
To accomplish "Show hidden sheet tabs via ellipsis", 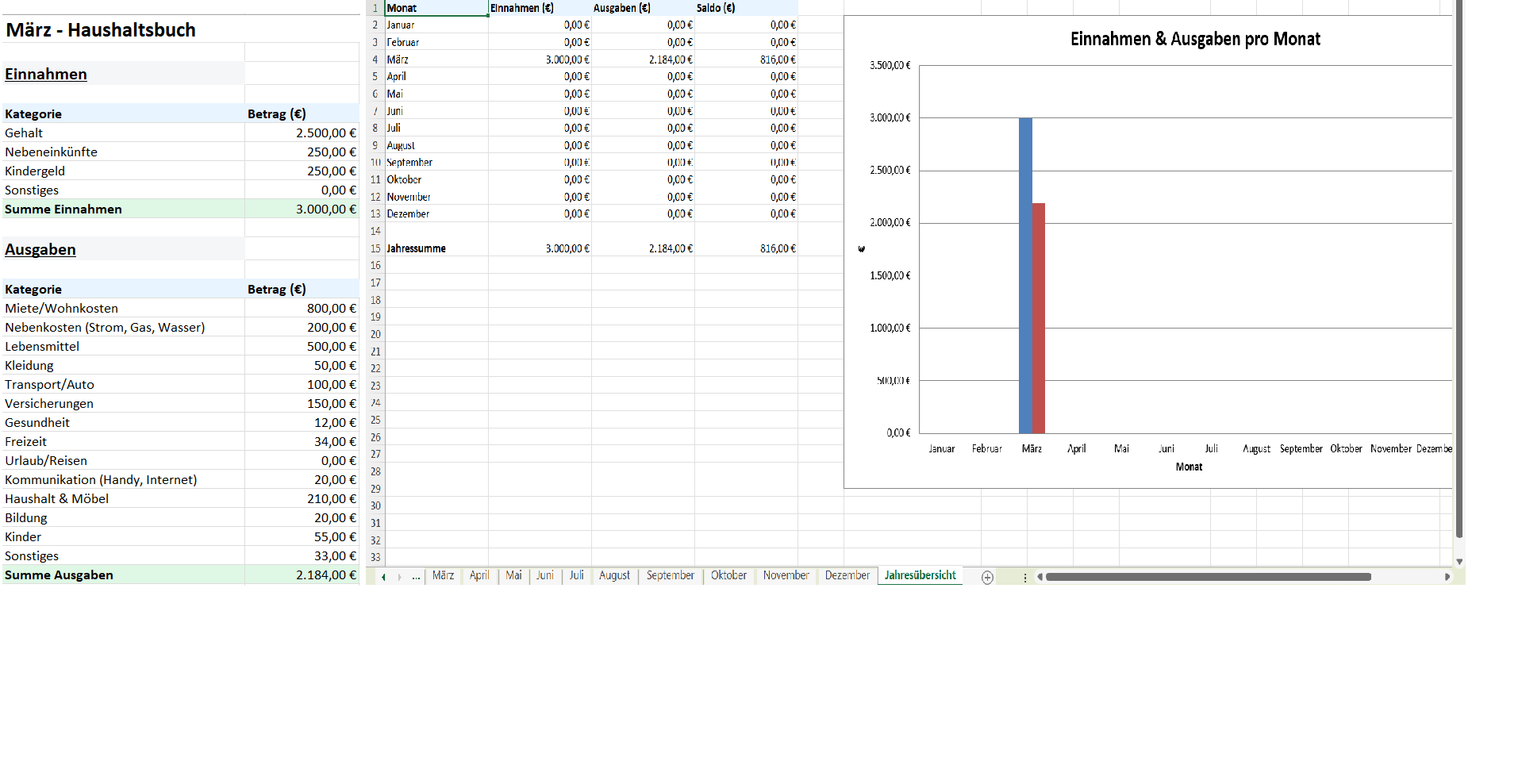I will (x=416, y=577).
